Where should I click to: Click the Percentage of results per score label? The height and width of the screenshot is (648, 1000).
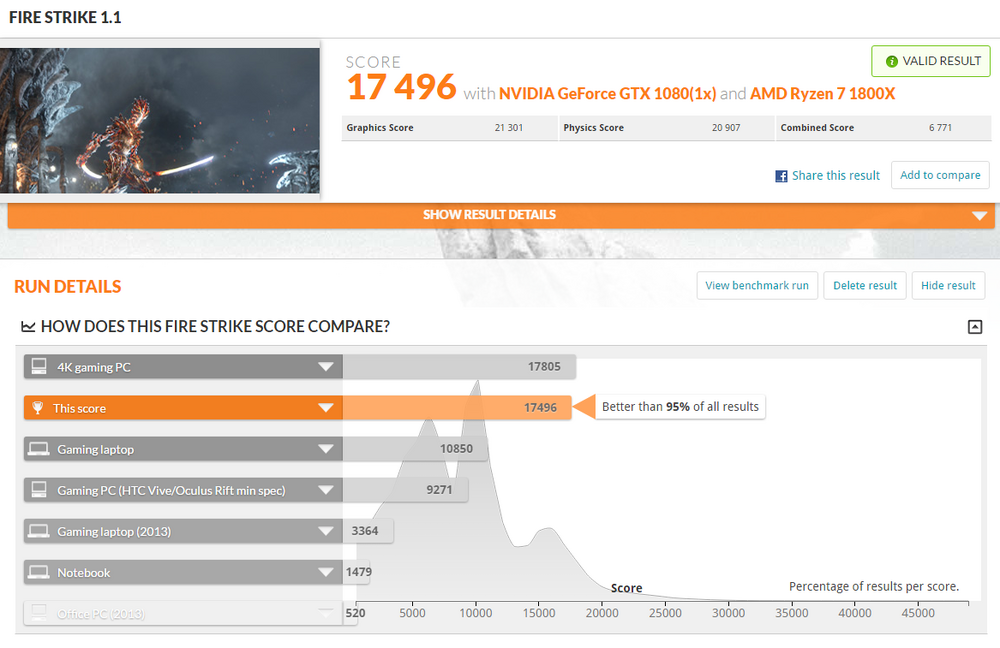coord(874,586)
